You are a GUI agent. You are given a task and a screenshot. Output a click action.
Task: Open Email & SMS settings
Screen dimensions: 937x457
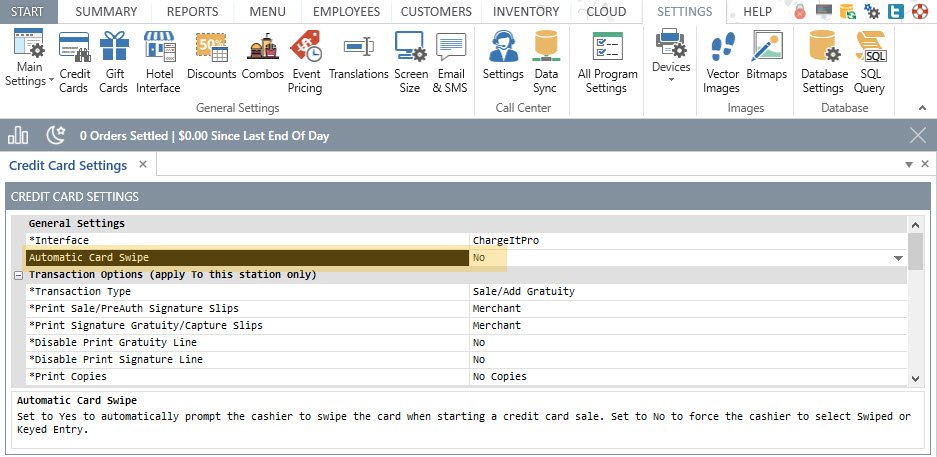(450, 62)
